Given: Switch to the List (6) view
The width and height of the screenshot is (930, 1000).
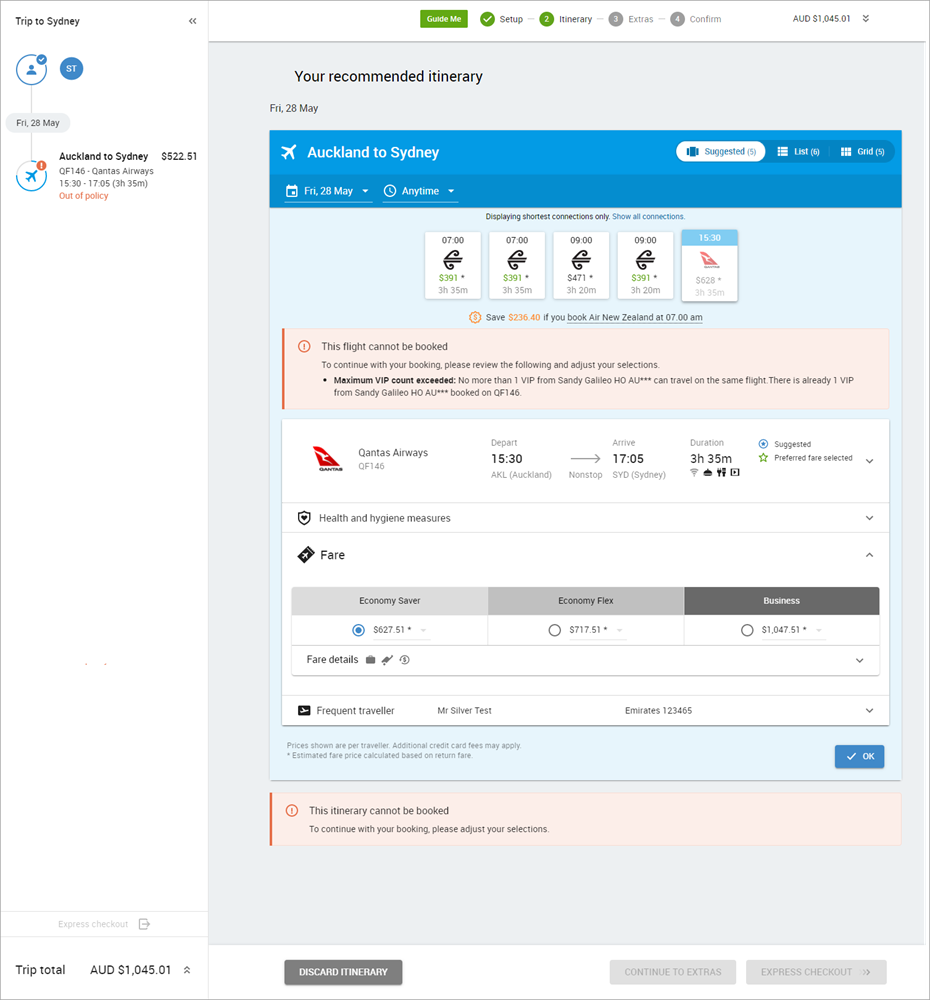Looking at the screenshot, I should click(798, 152).
